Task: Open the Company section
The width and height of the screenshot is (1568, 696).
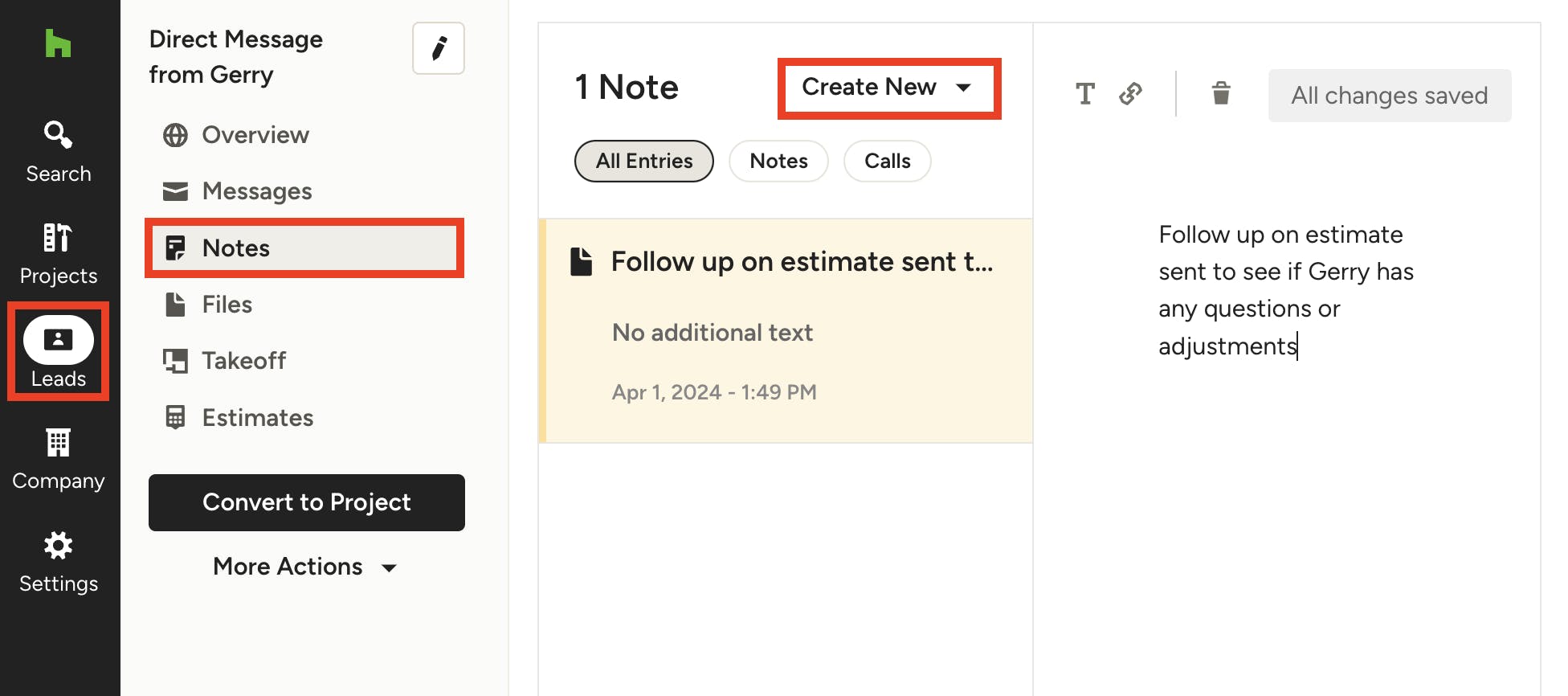Action: pyautogui.click(x=58, y=458)
